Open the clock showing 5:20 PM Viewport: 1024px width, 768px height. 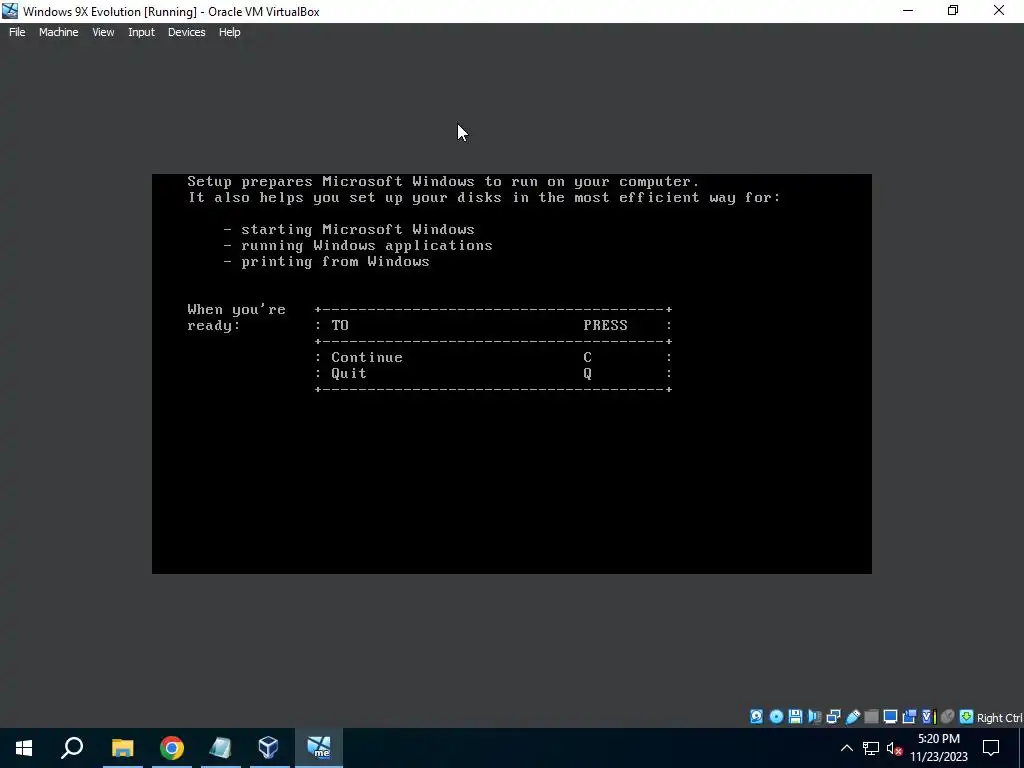click(938, 748)
